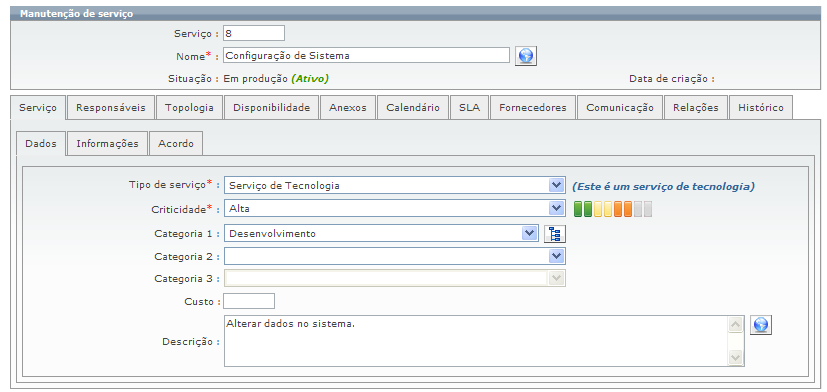Switch to the Responsáveis tab
The height and width of the screenshot is (392, 827).
click(x=111, y=108)
